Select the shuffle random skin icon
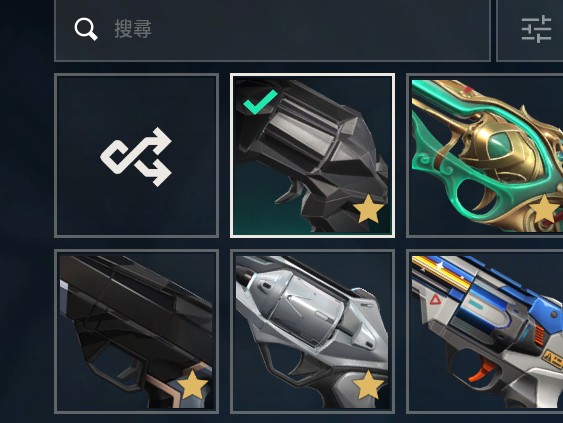 click(x=136, y=157)
